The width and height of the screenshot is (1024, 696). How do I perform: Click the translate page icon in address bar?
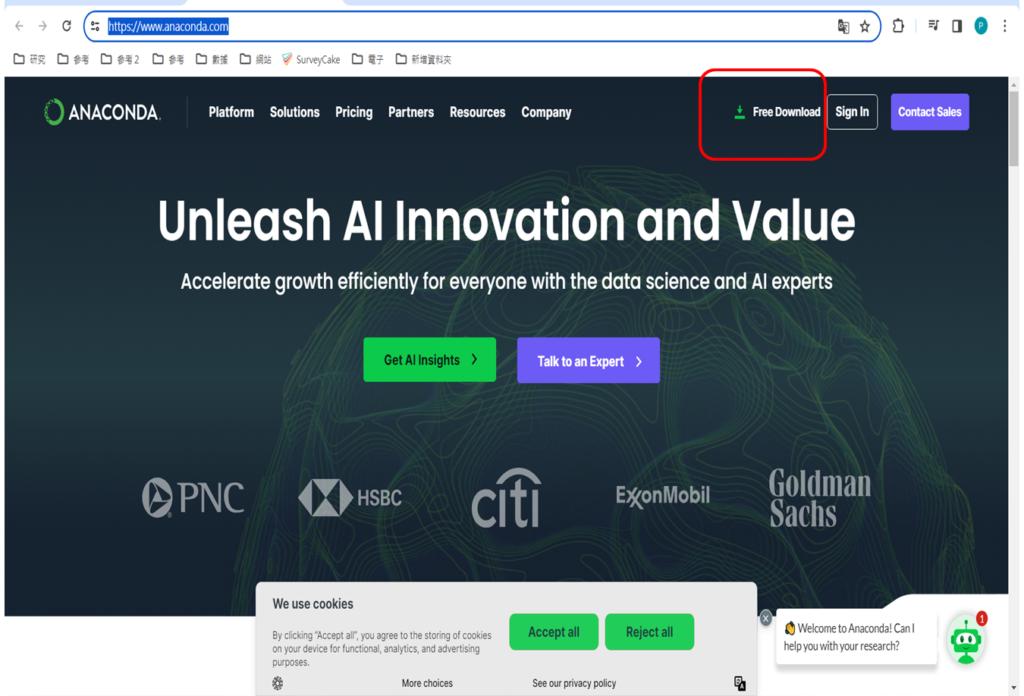(843, 27)
